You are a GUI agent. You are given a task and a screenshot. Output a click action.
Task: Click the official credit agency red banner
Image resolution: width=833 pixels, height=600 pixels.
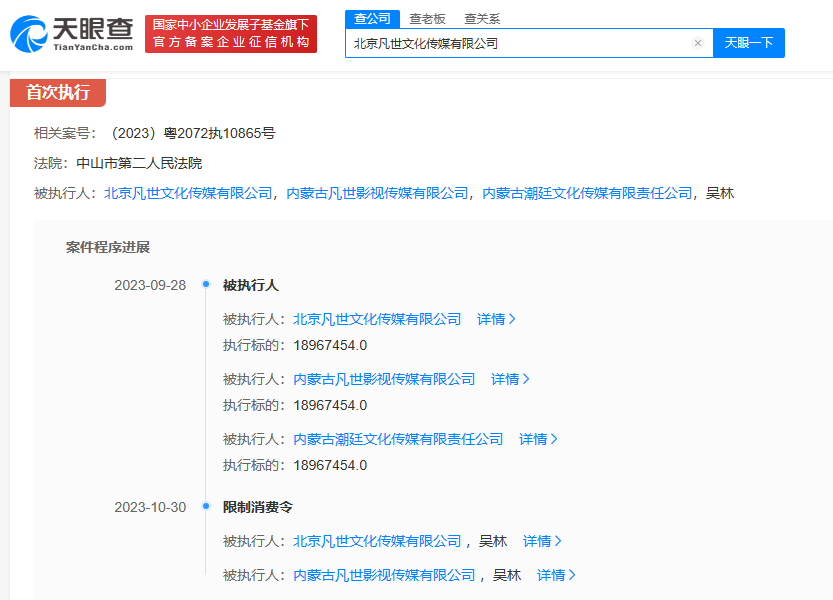(230, 33)
